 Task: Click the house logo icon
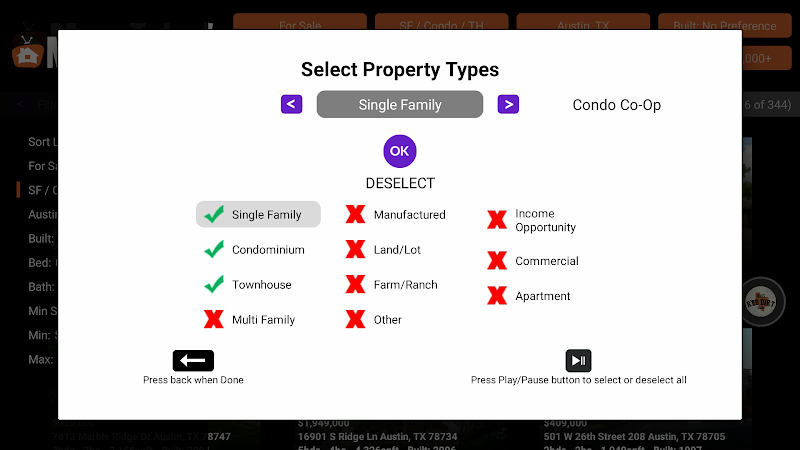(x=28, y=51)
